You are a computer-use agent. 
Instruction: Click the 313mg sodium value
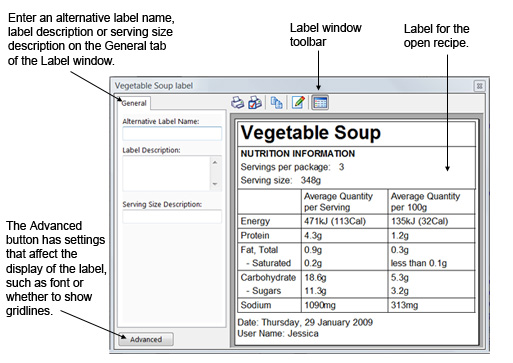point(404,305)
